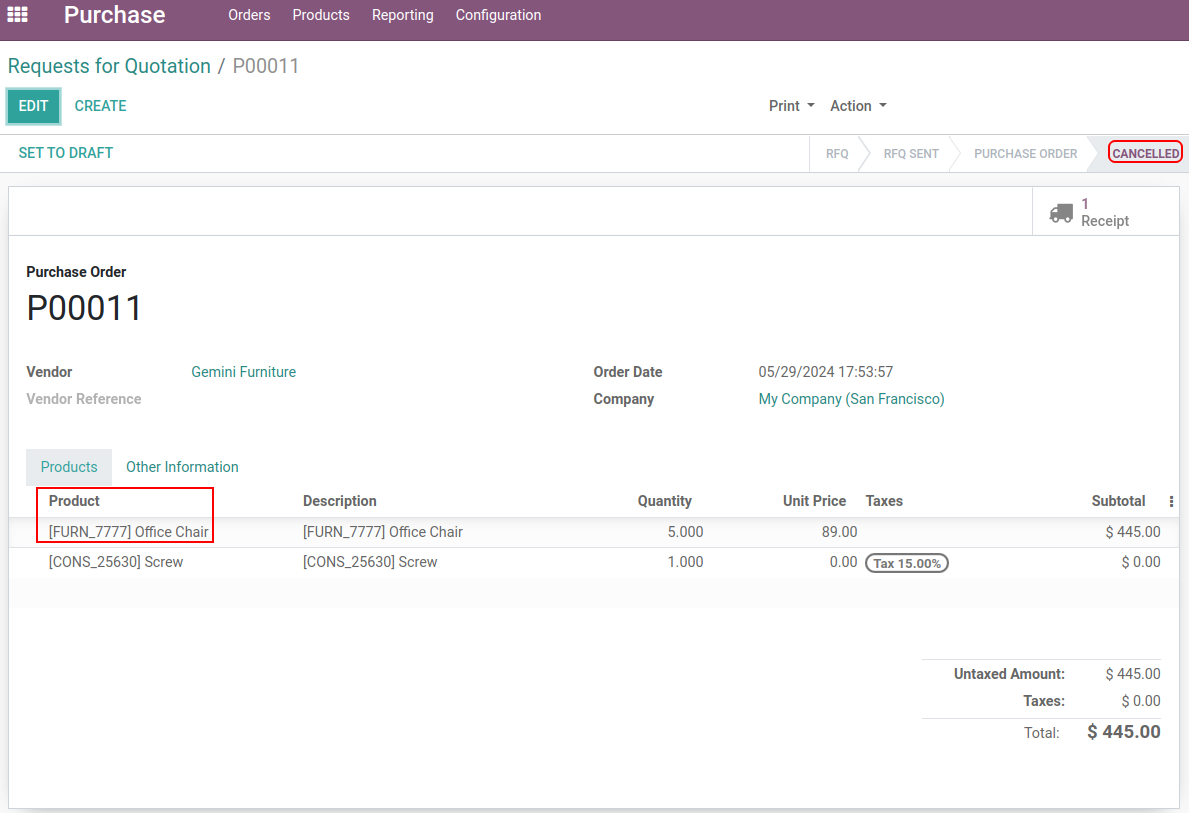
Task: Sort by Unit Price column header
Action: 814,501
